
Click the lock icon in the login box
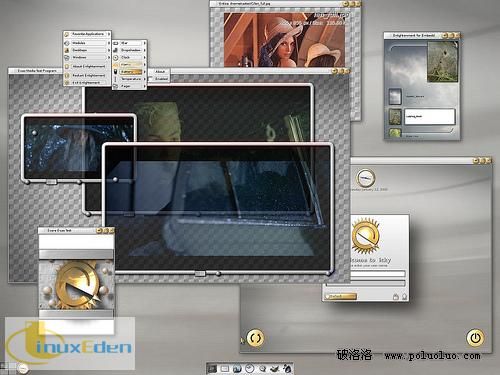coord(396,296)
